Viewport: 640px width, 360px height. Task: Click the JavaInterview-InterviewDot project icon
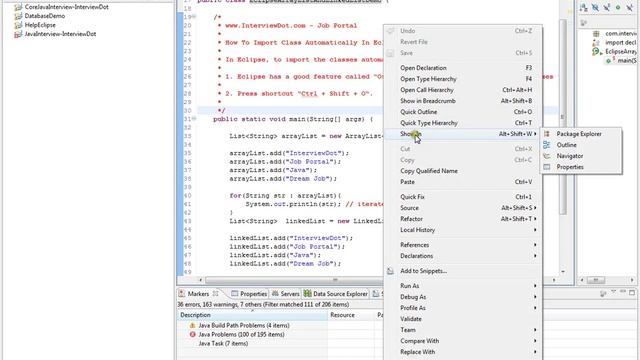tap(18, 34)
